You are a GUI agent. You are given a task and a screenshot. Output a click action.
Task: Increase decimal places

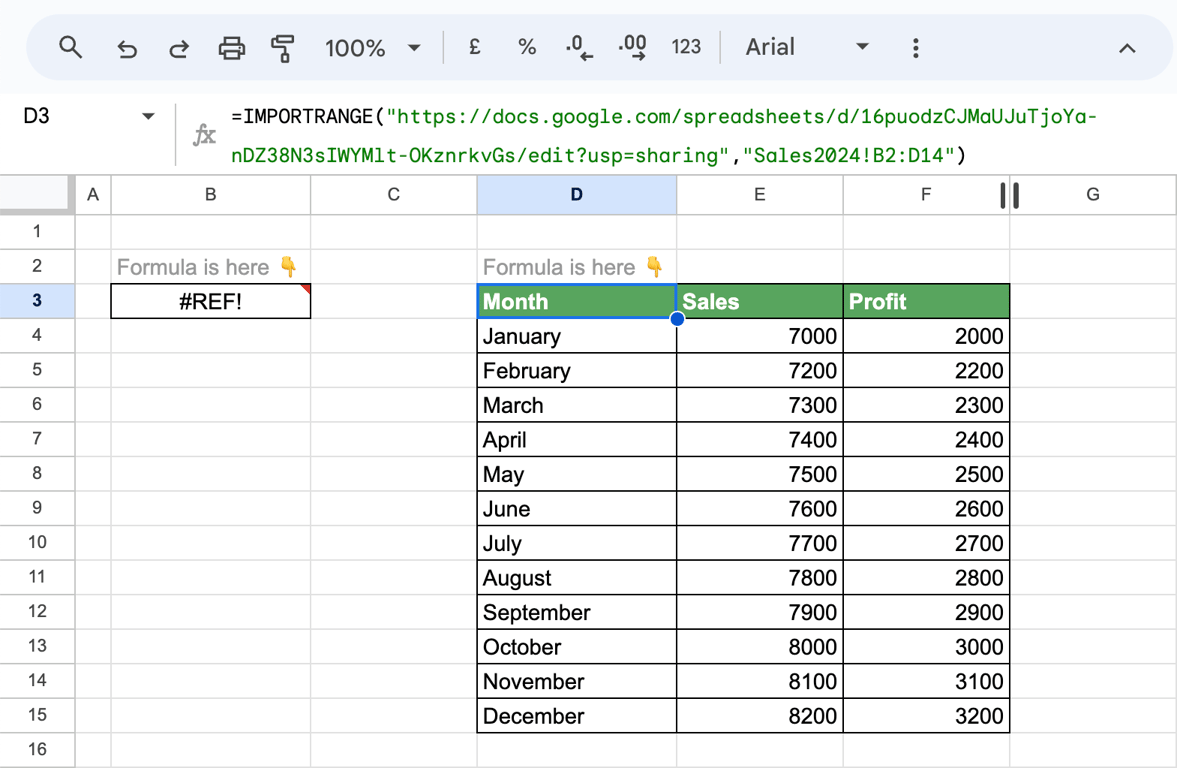[x=632, y=47]
